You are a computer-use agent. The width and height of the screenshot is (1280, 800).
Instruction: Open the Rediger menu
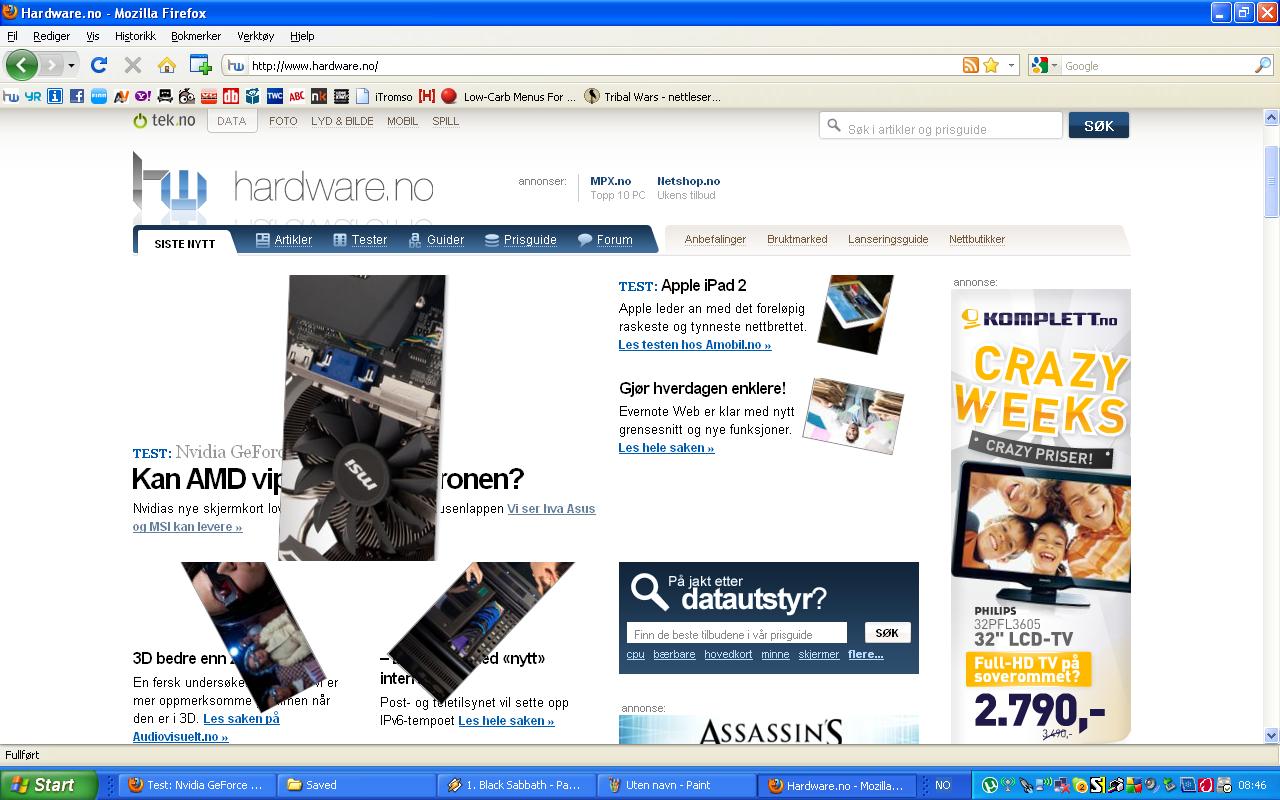pos(51,36)
